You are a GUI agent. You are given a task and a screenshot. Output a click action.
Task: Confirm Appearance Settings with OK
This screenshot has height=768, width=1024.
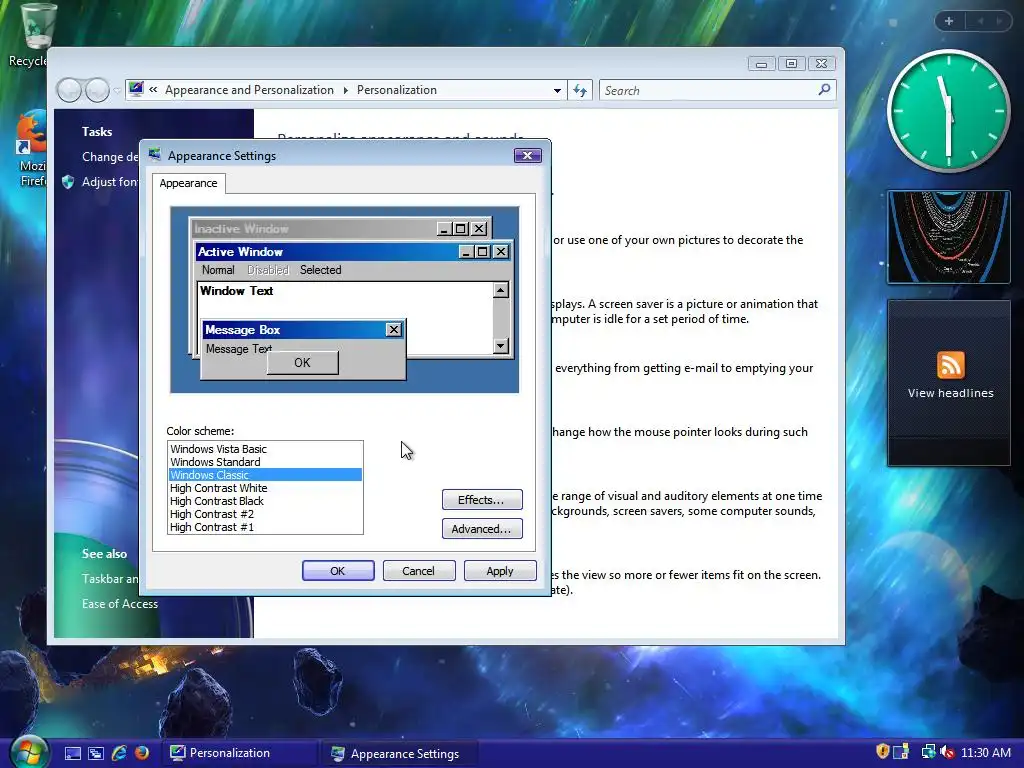[338, 571]
